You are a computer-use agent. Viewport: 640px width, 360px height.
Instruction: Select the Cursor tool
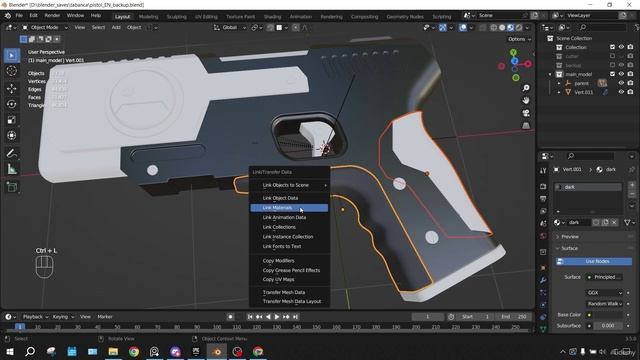(x=12, y=71)
